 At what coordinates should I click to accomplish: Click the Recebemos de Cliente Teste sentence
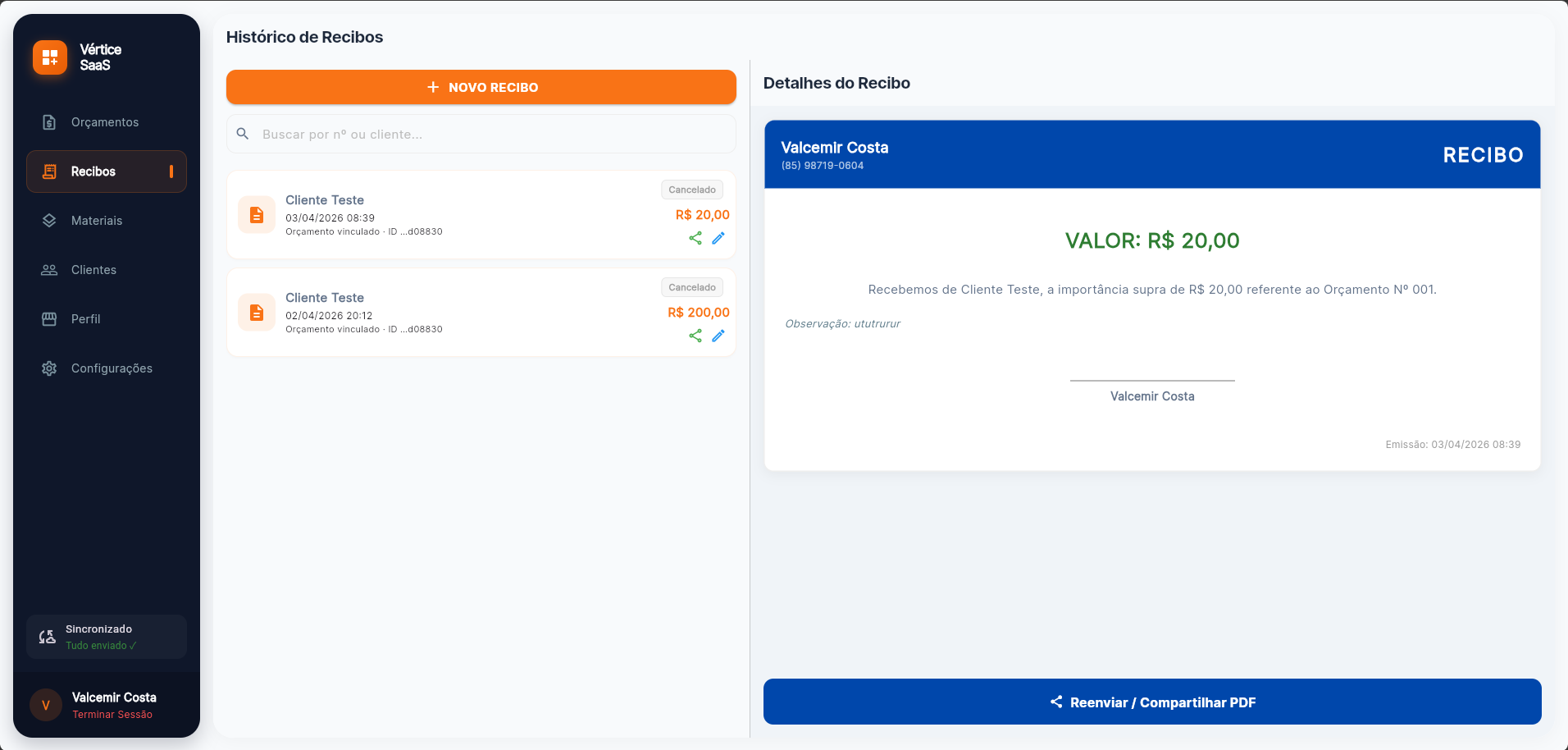pyautogui.click(x=1152, y=290)
